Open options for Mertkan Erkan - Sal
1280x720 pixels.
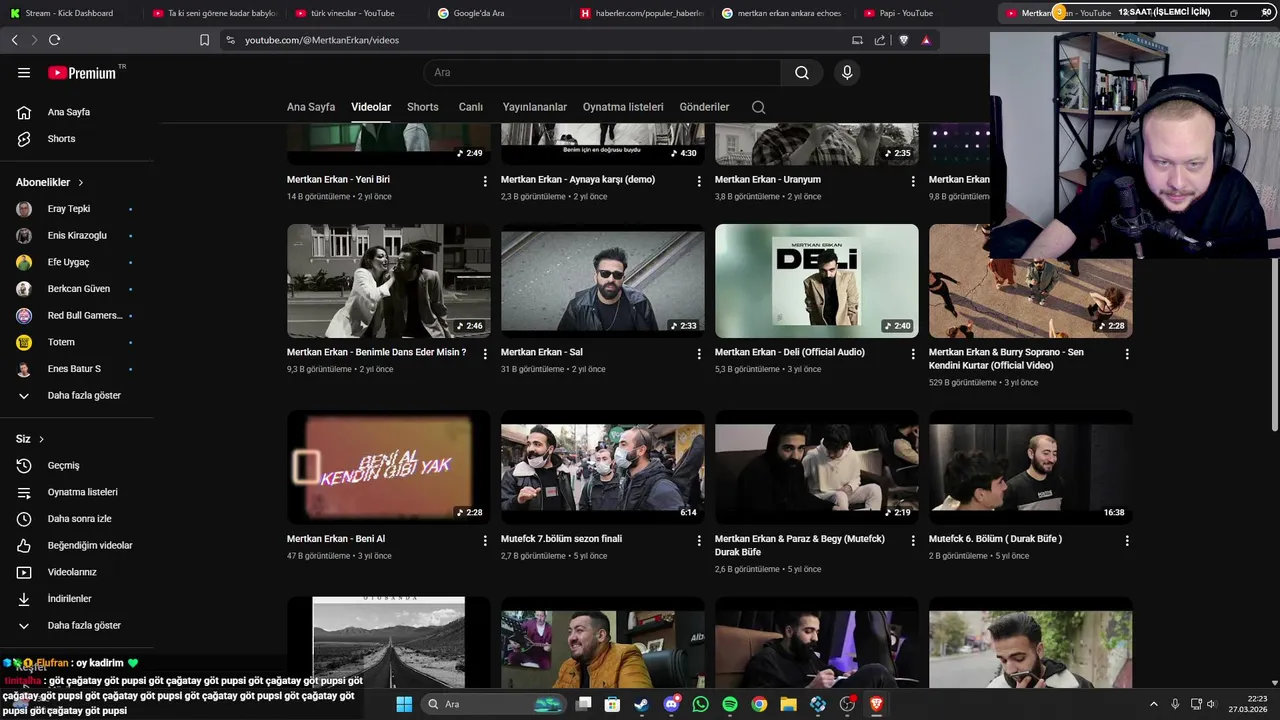[x=699, y=354]
